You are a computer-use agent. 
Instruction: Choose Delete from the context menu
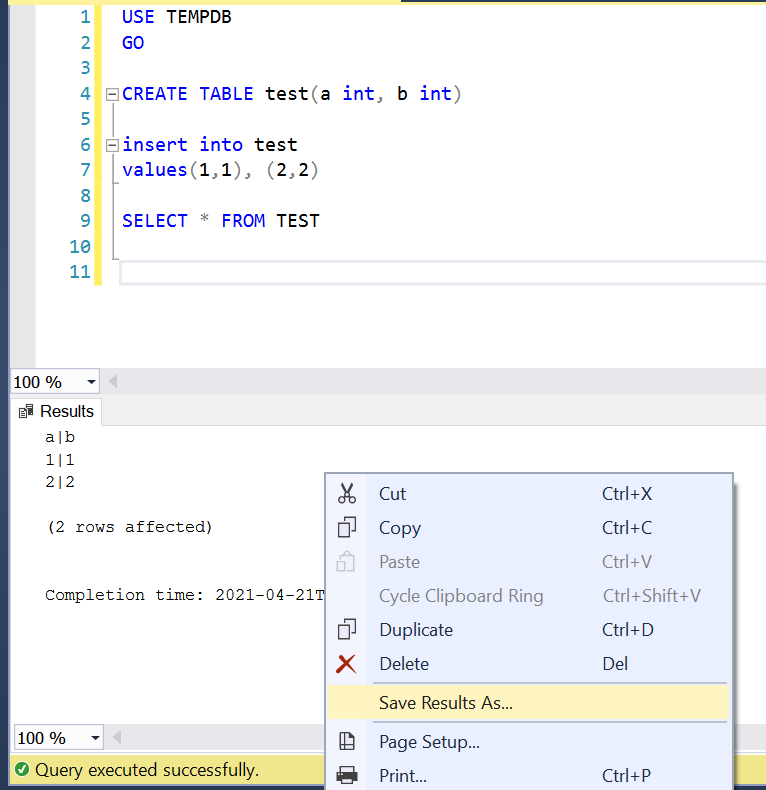[528, 664]
